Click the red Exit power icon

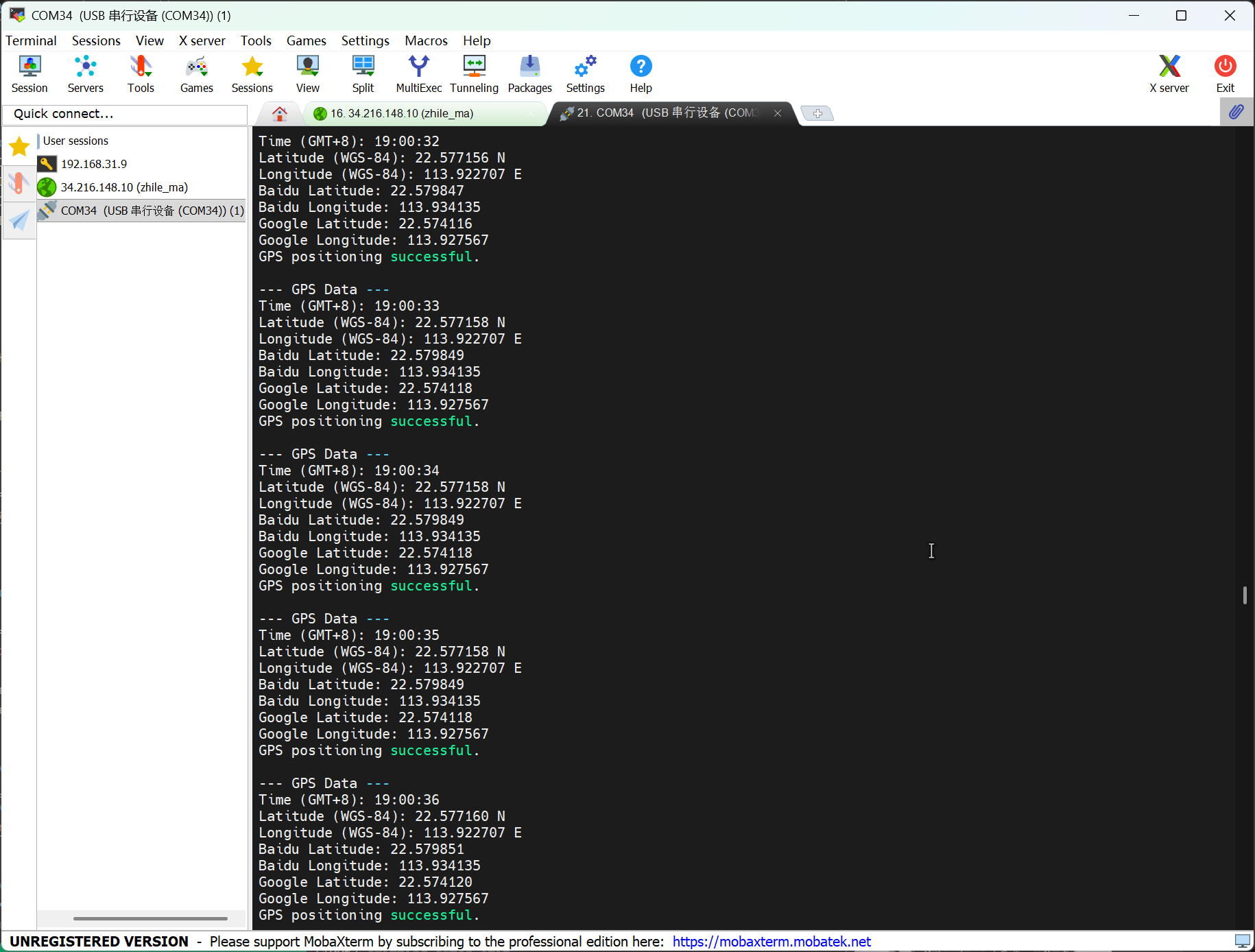pyautogui.click(x=1226, y=74)
